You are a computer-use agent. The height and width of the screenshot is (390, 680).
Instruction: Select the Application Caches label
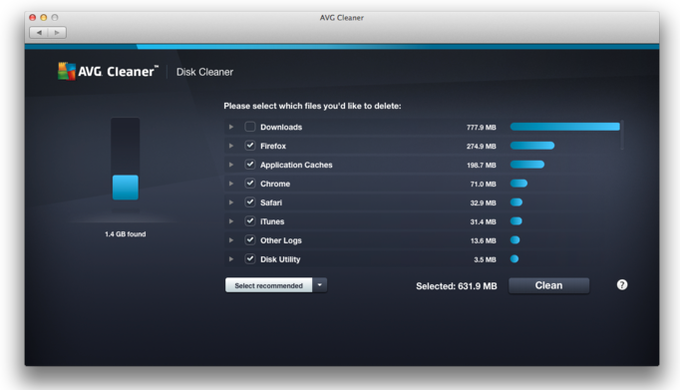pos(296,165)
